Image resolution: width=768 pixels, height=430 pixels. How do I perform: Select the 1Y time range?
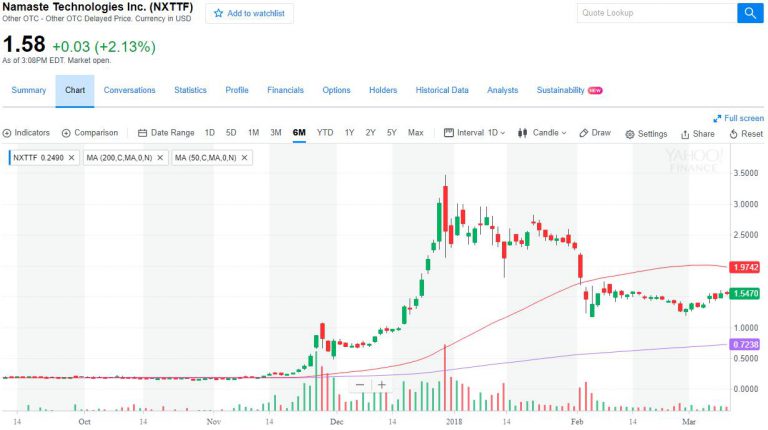coord(350,133)
